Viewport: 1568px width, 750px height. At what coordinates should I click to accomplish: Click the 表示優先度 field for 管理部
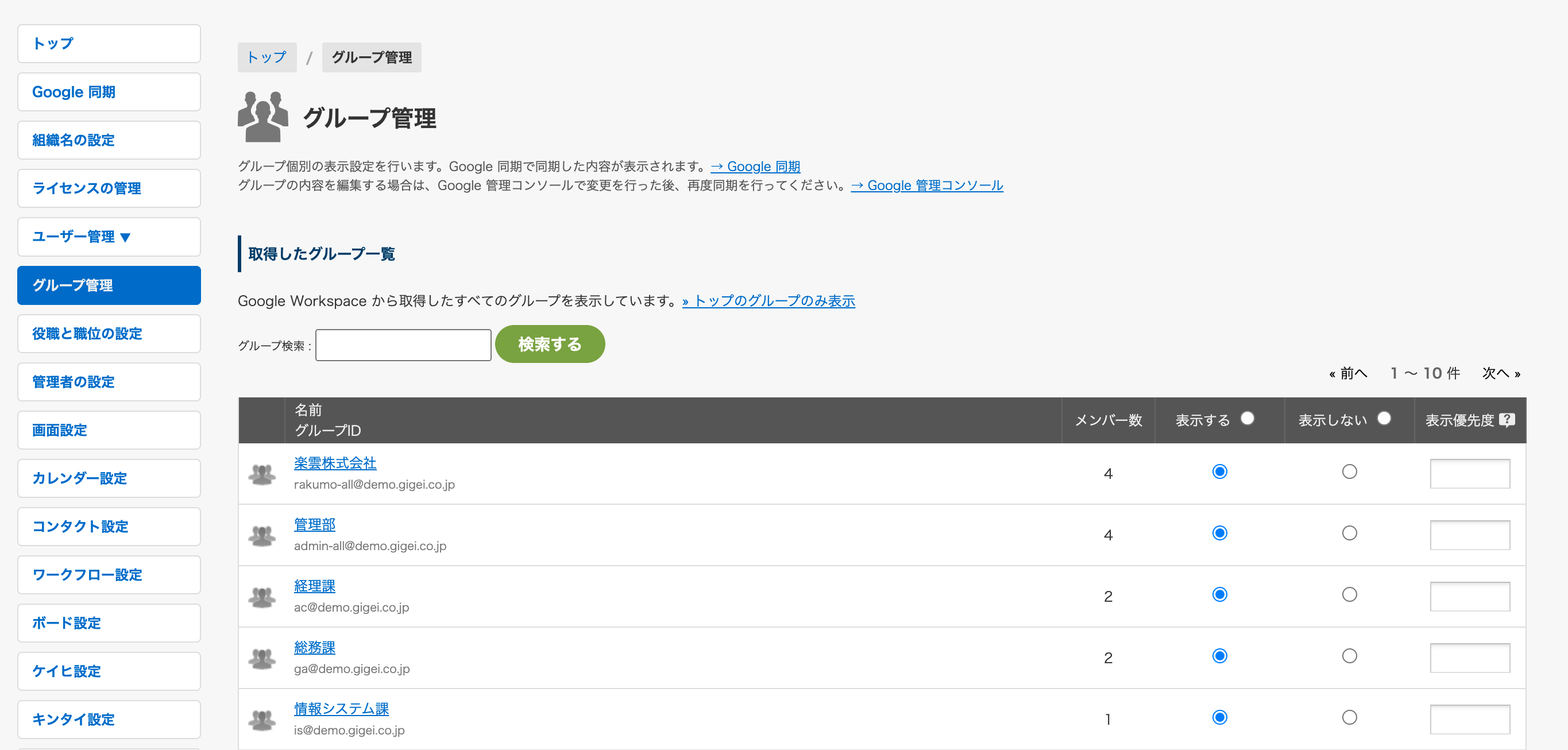coord(1469,535)
